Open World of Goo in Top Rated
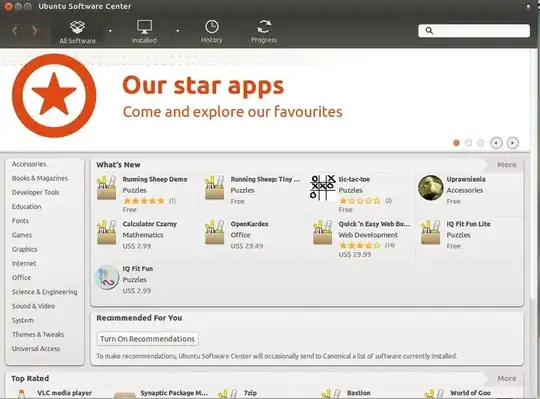The image size is (540, 399). click(470, 393)
